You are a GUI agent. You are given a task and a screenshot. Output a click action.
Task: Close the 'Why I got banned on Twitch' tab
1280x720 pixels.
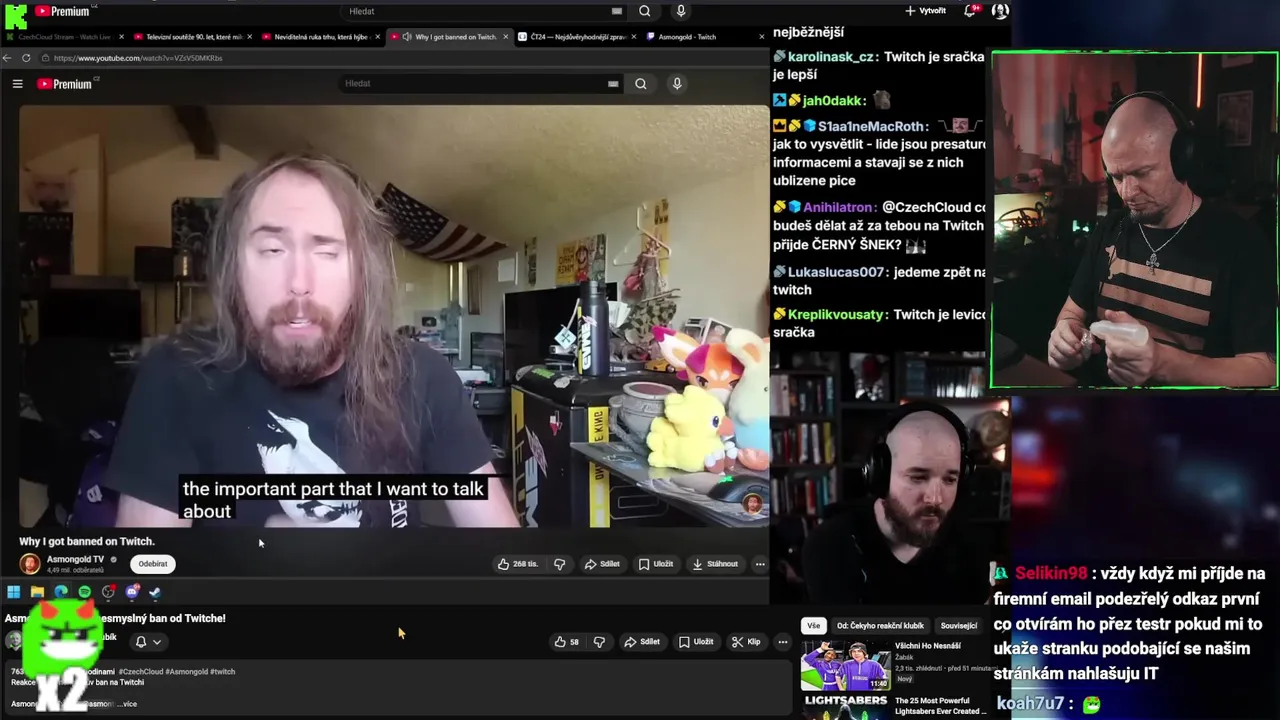(x=506, y=37)
